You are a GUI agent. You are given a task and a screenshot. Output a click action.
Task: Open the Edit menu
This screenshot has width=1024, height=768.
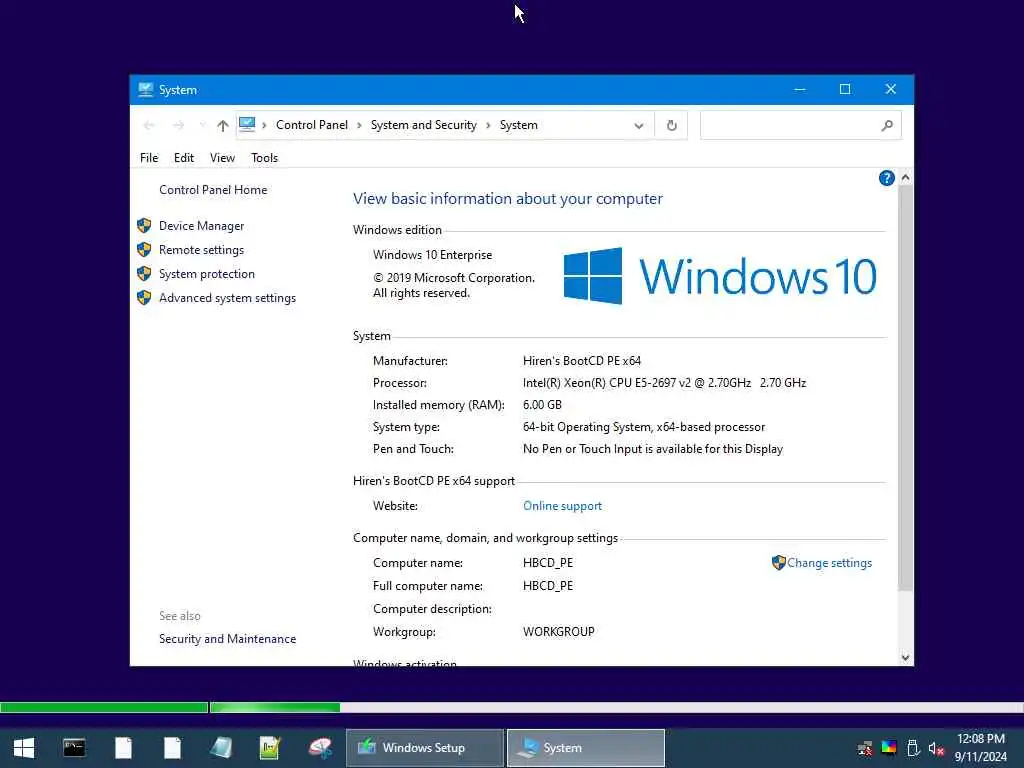[184, 157]
